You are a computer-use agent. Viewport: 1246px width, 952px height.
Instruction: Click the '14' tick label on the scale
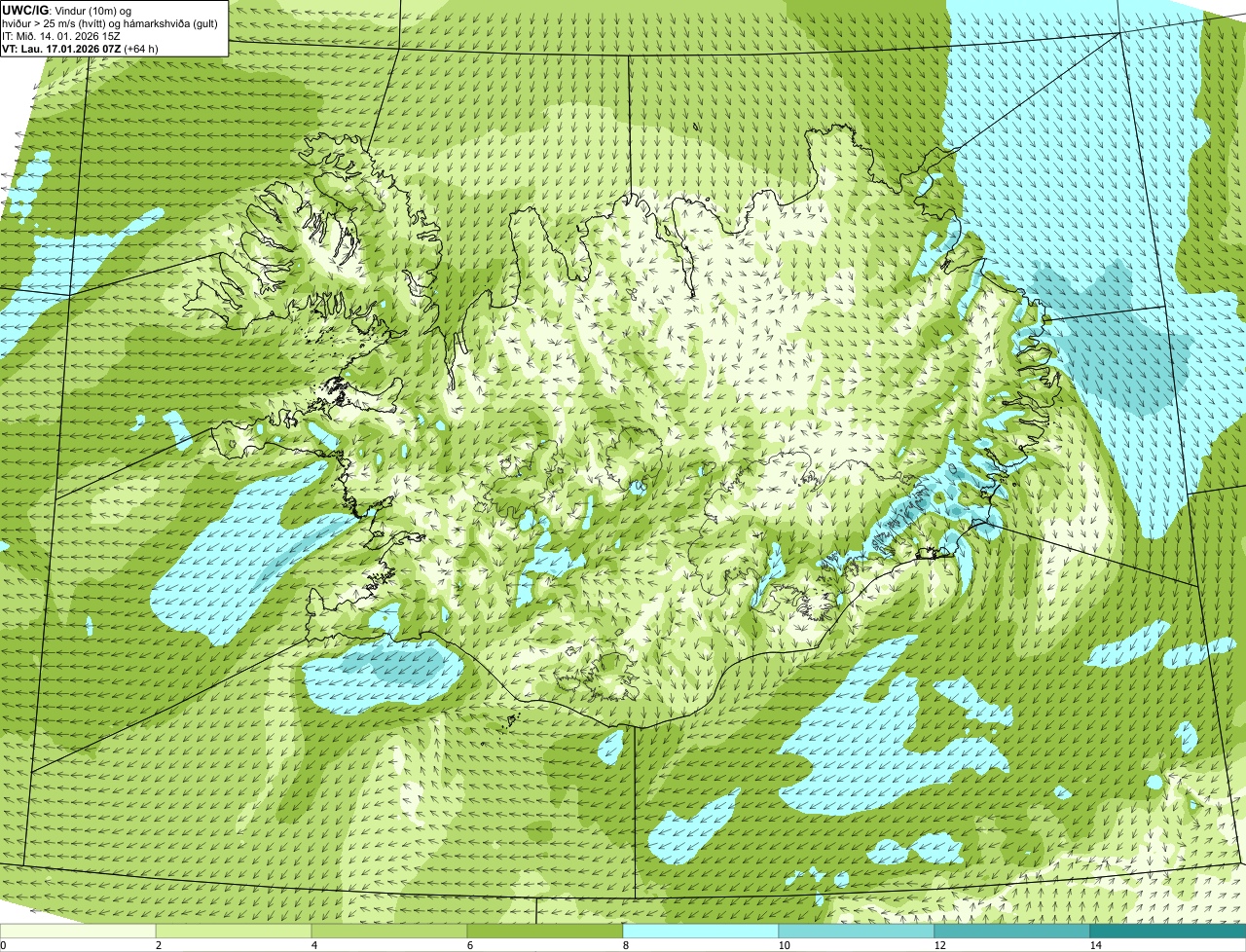(1095, 945)
